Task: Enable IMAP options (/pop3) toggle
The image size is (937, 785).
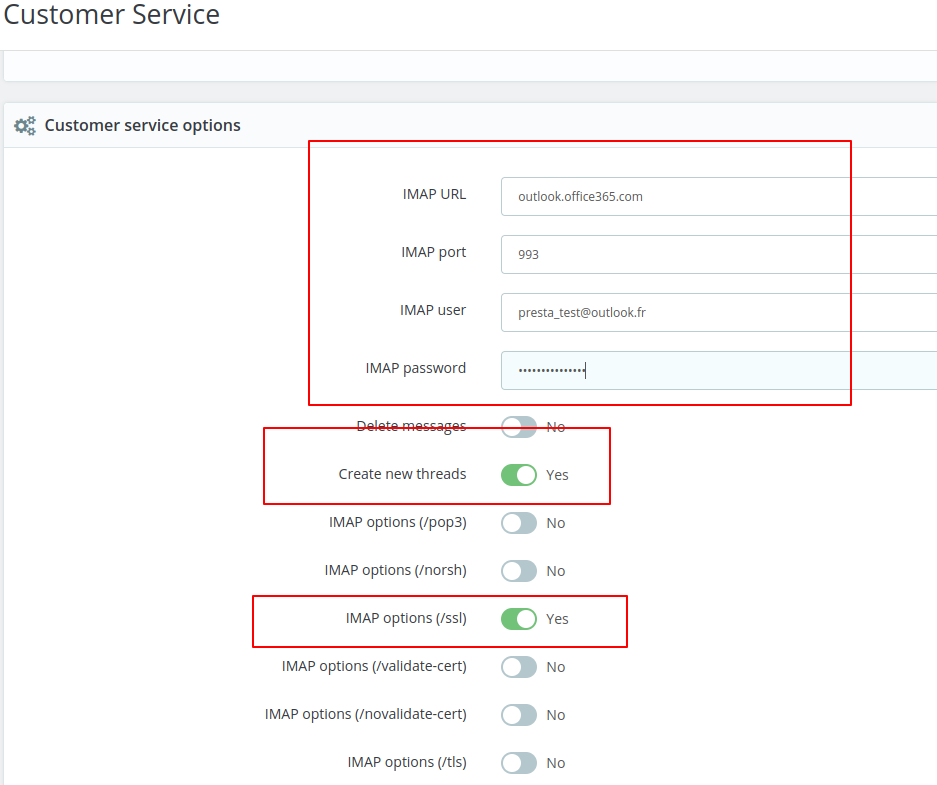Action: pos(518,522)
